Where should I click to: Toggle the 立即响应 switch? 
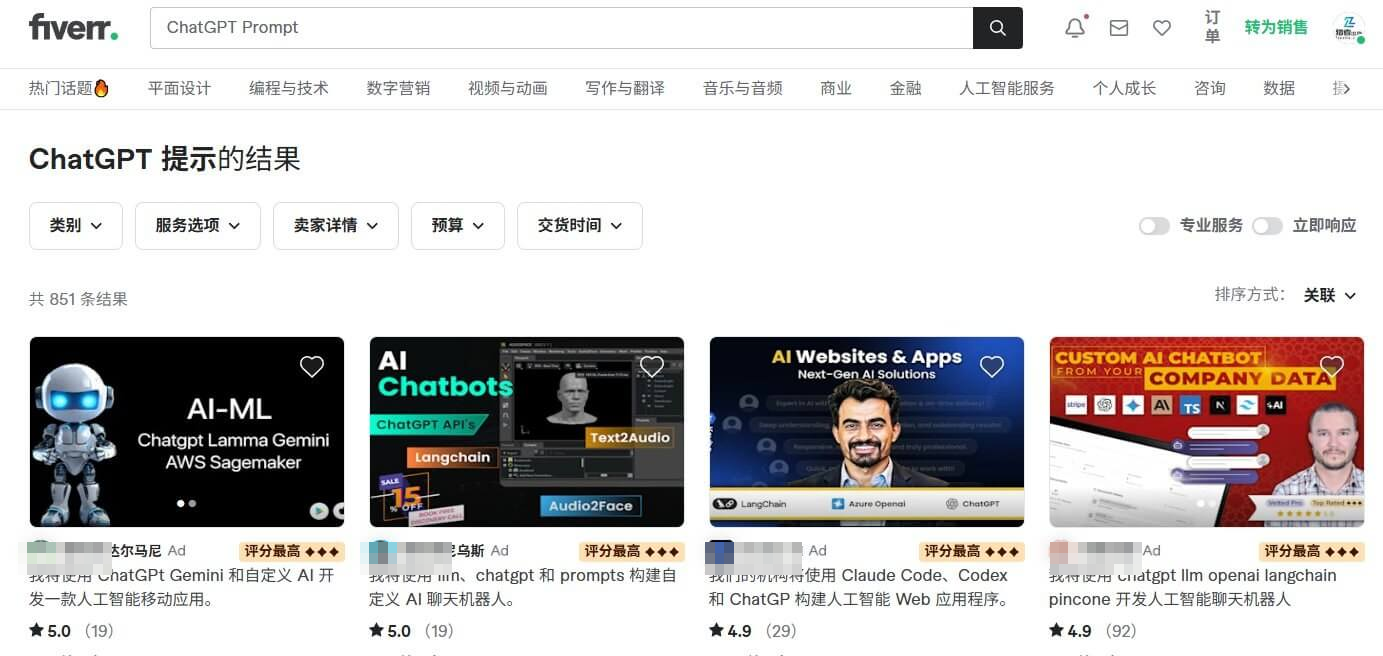[1267, 226]
